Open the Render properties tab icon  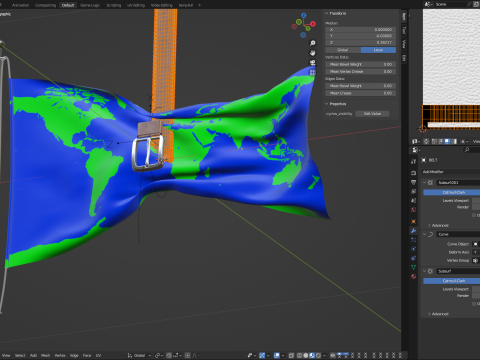(x=414, y=173)
